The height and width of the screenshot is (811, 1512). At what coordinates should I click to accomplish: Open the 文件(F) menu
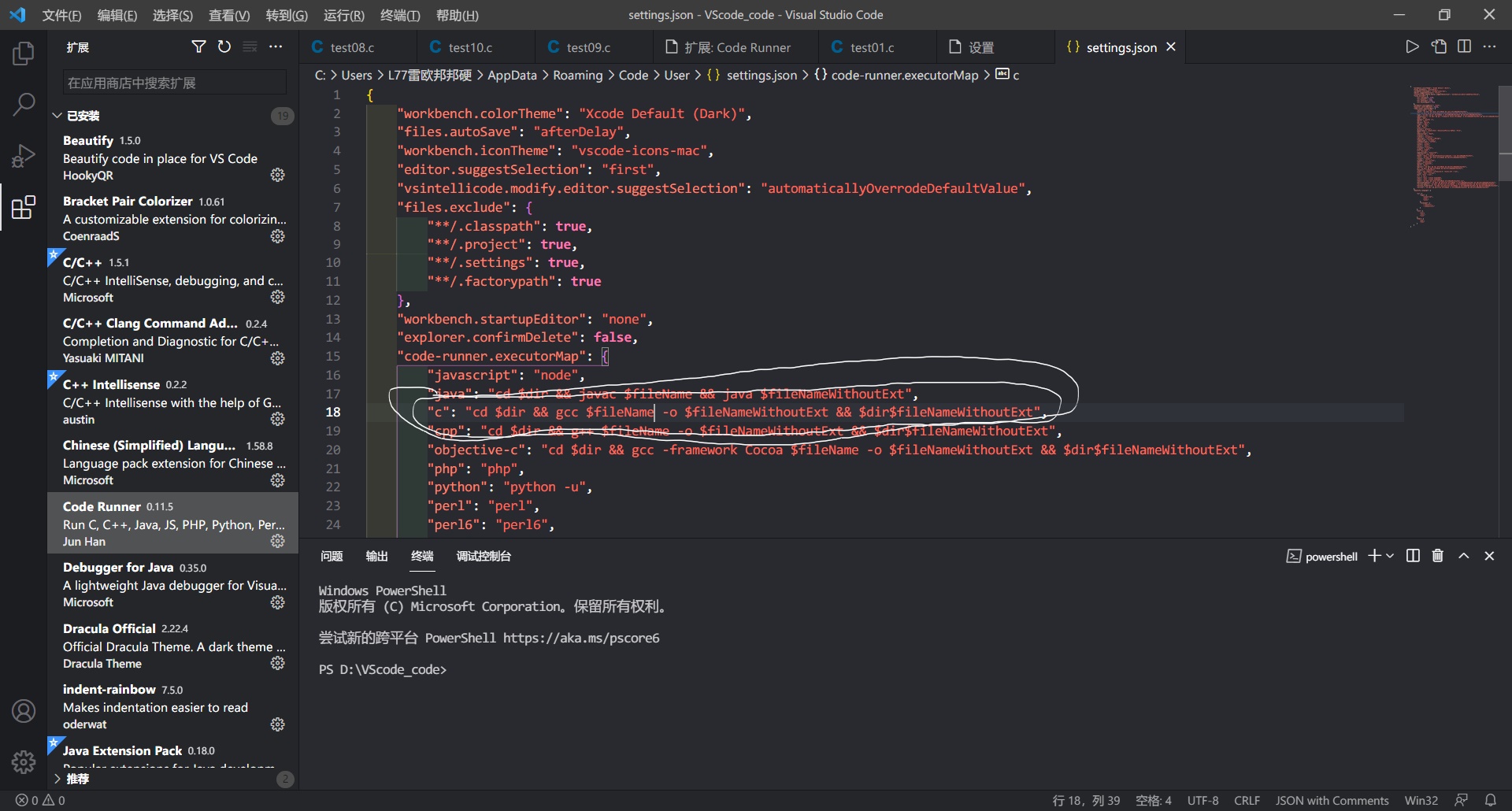click(61, 15)
